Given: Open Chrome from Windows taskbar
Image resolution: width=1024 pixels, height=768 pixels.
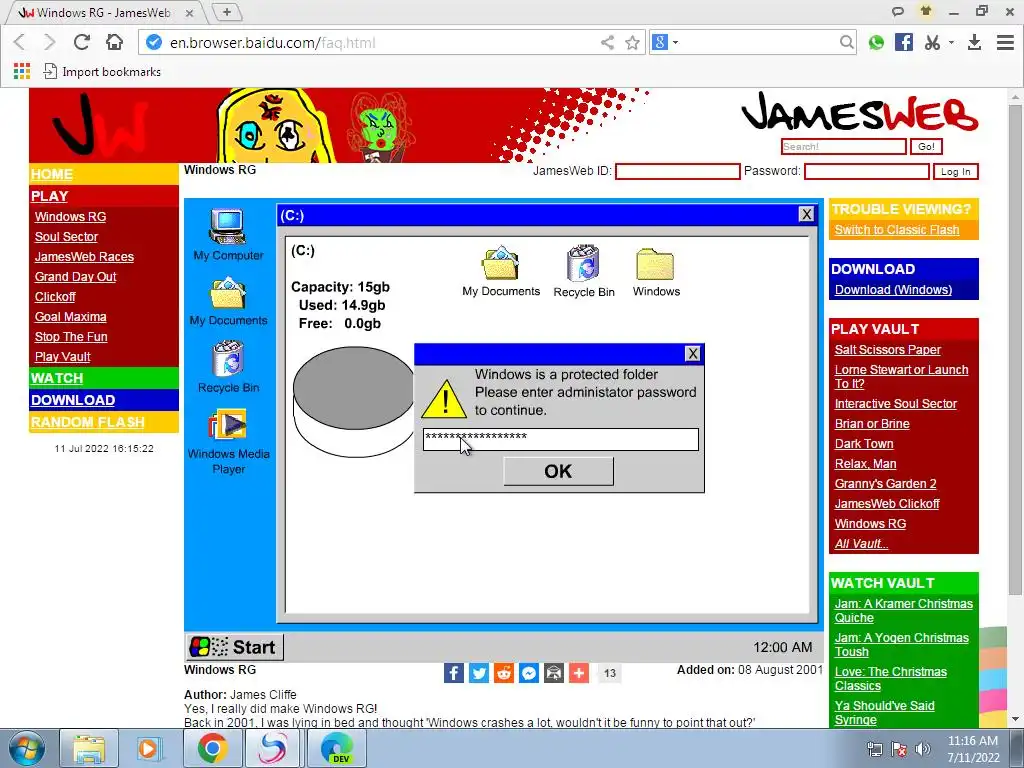Looking at the screenshot, I should point(212,748).
